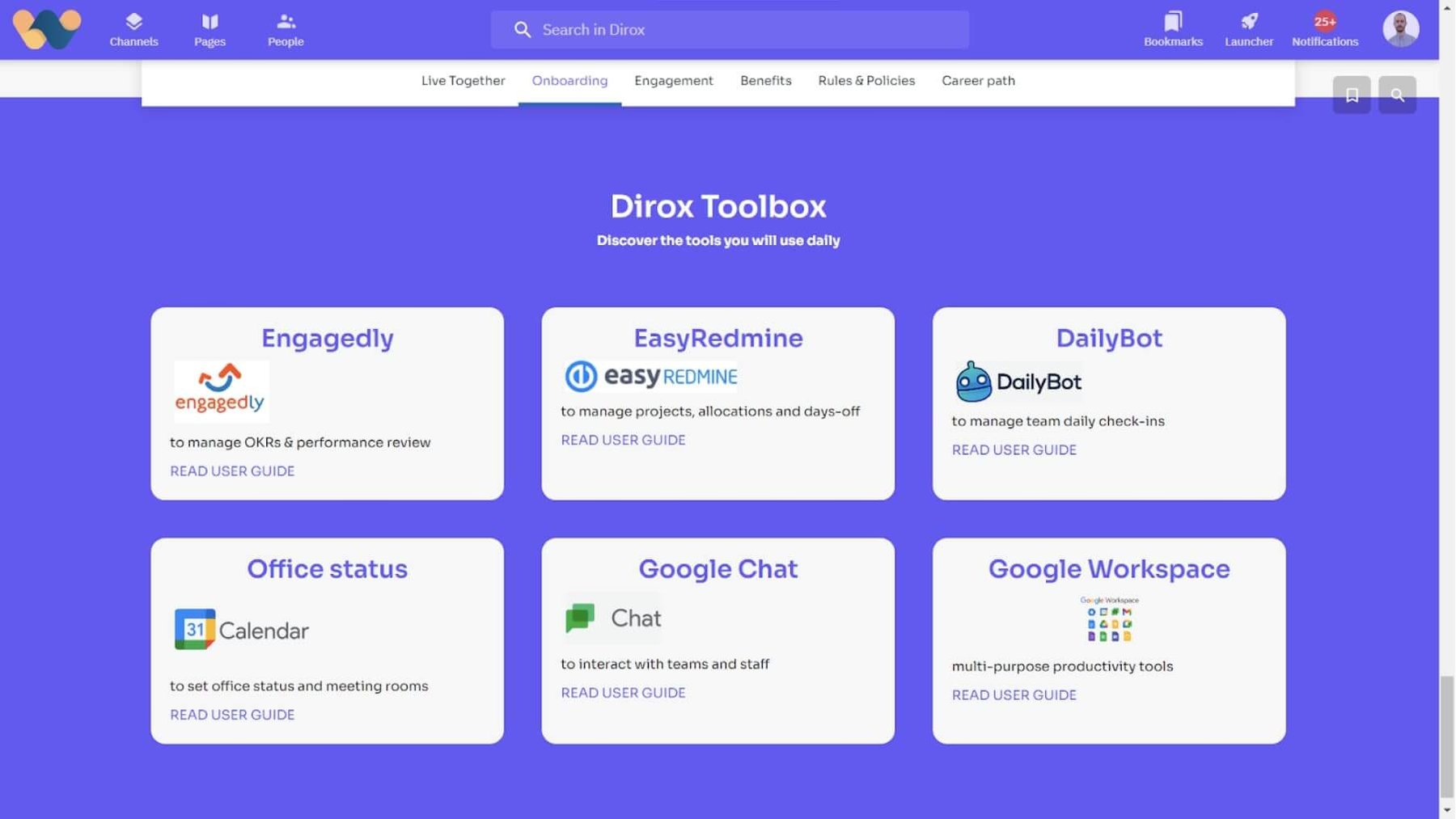Open the Channels section
This screenshot has height=819, width=1456.
point(133,28)
